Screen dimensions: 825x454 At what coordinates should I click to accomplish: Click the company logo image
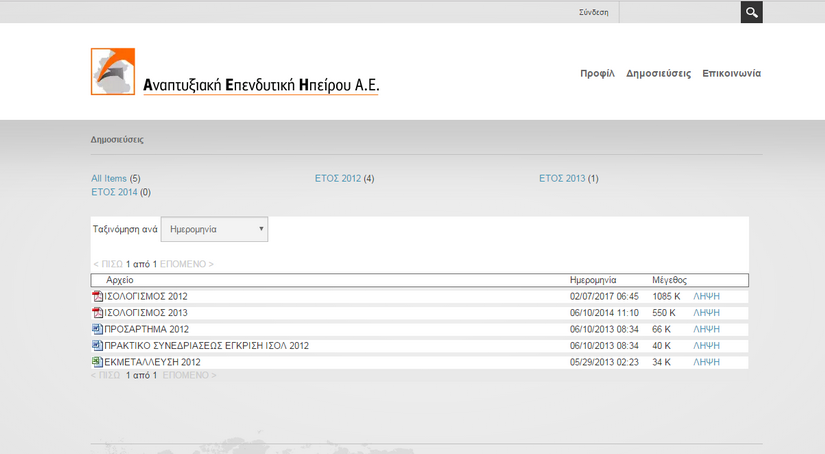(x=235, y=72)
